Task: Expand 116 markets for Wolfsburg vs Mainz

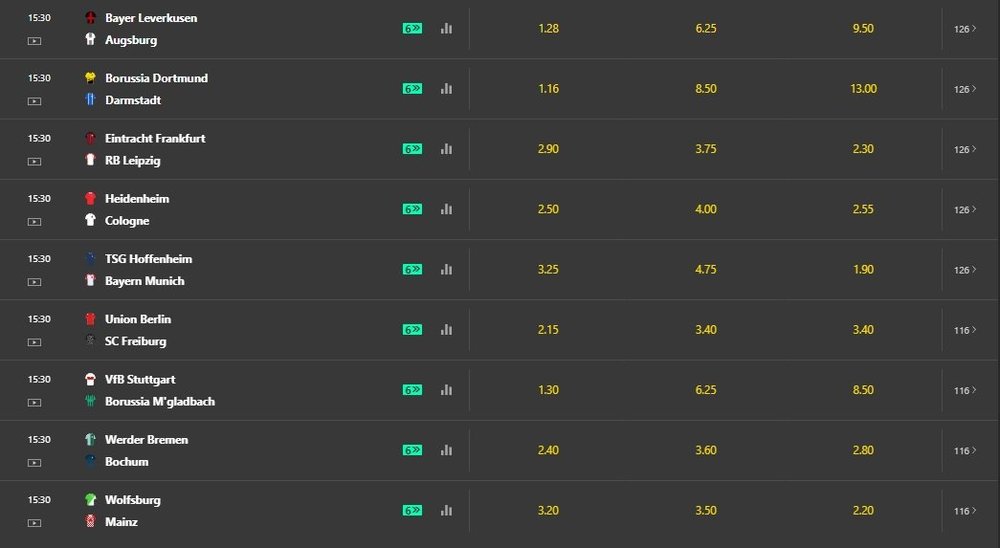Action: pos(965,510)
